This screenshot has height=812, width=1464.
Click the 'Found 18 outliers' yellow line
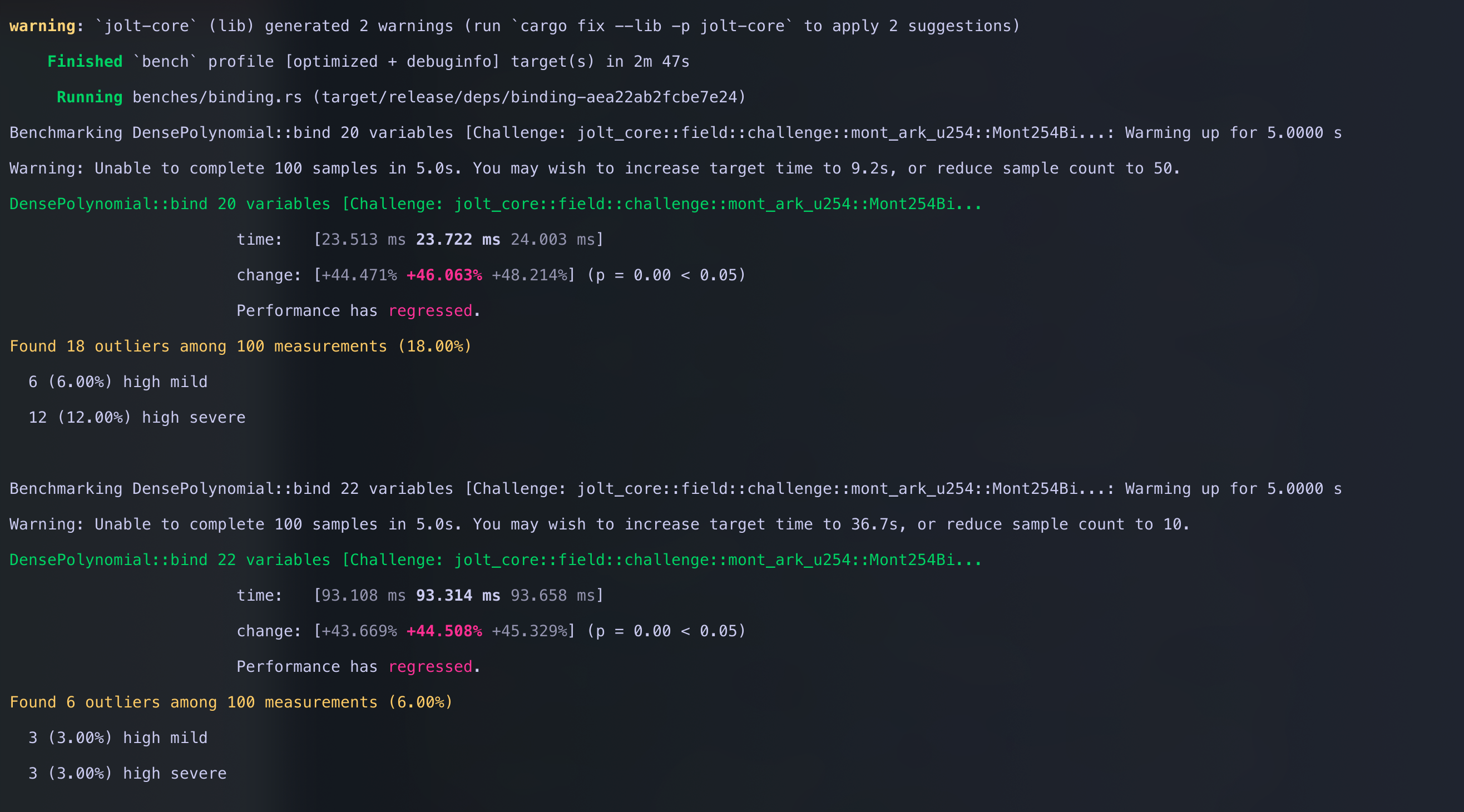[240, 346]
